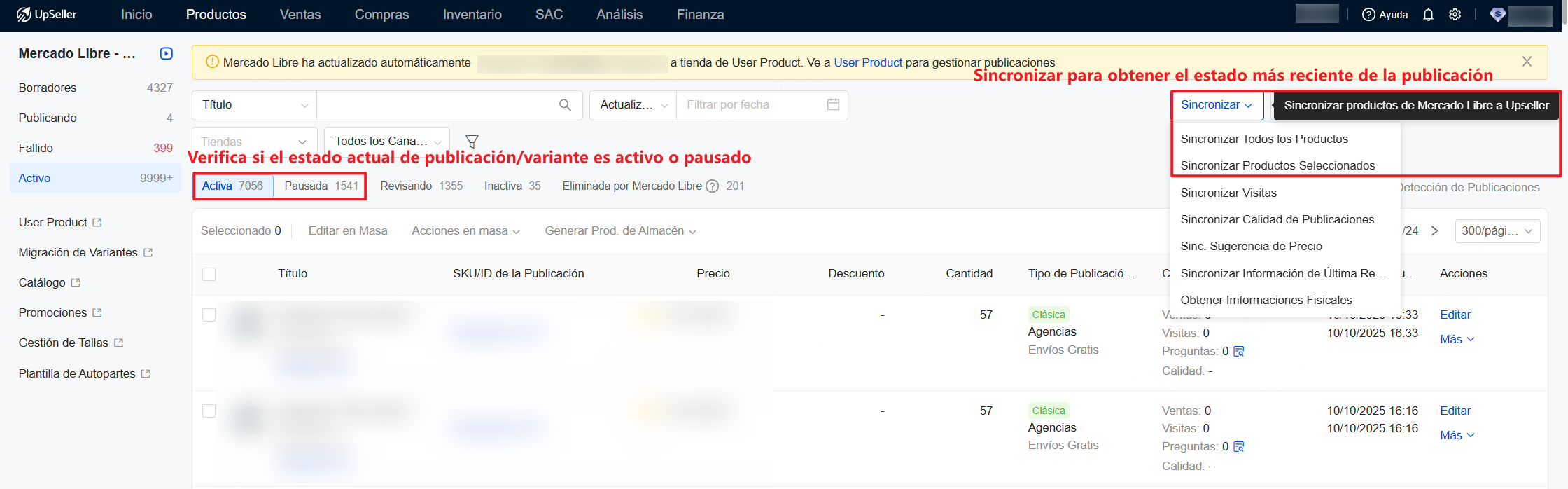Close the yellow notification banner
The width and height of the screenshot is (1568, 489).
point(1527,62)
